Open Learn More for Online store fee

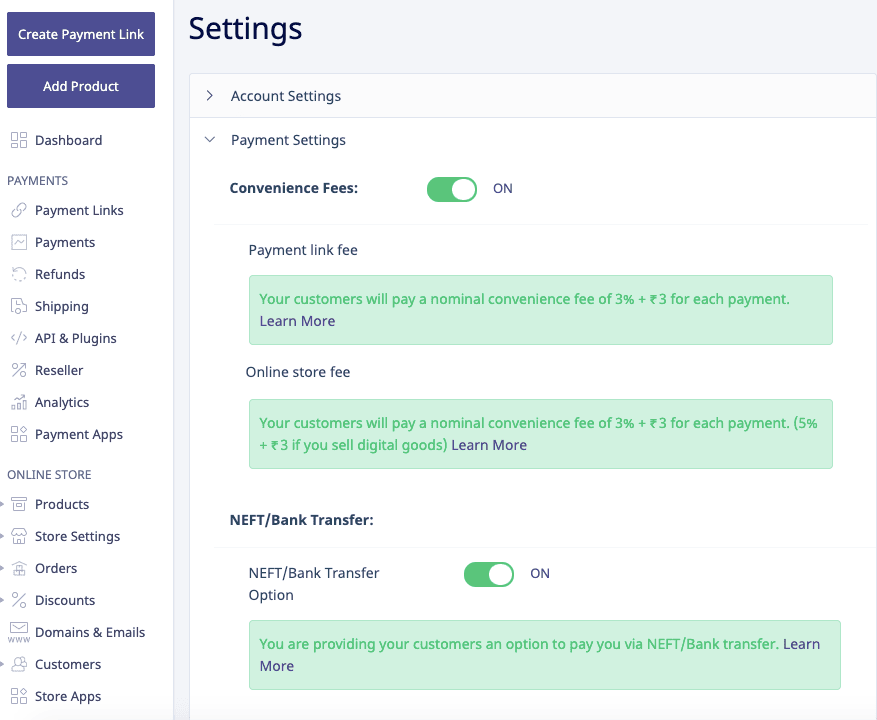tap(489, 445)
